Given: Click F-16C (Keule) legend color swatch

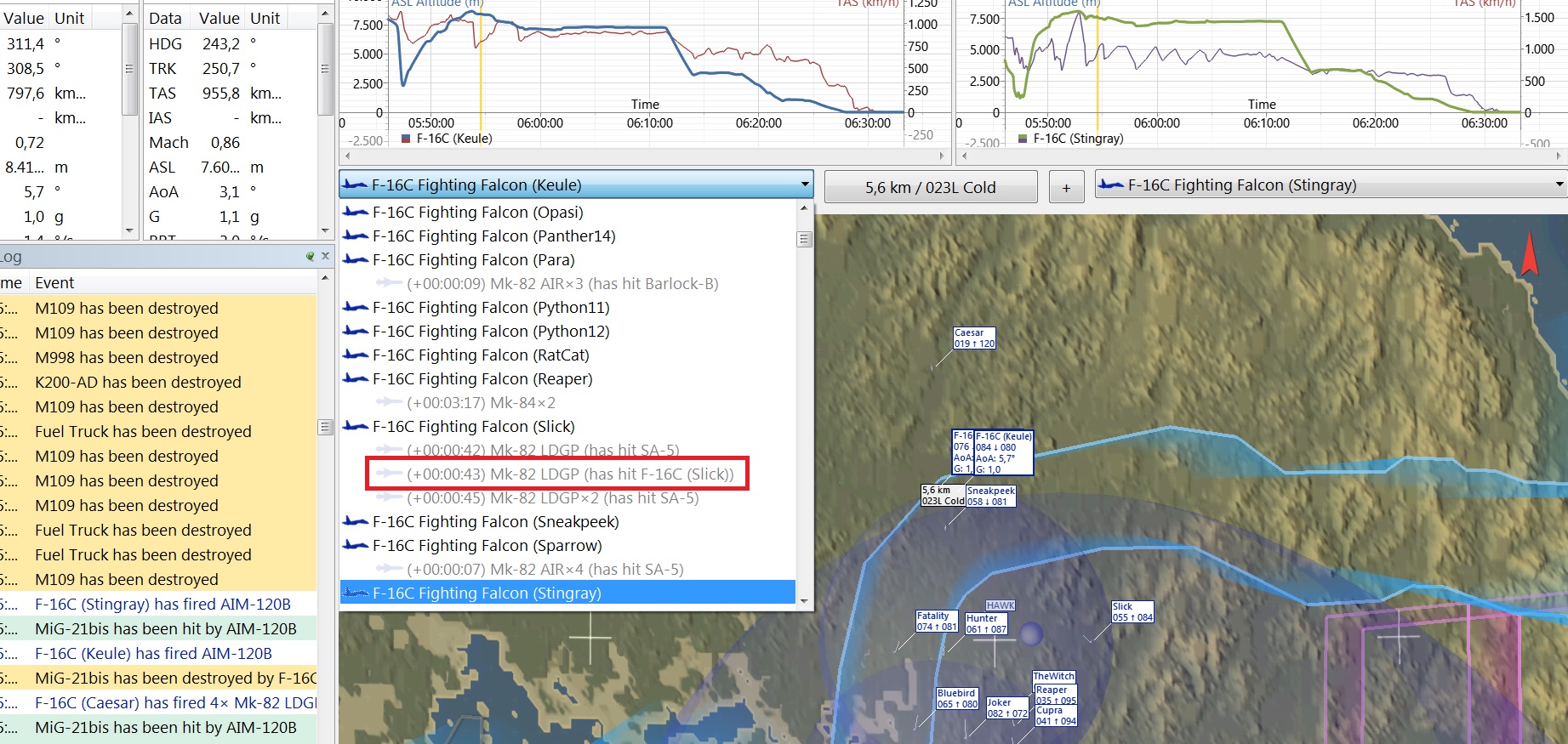Looking at the screenshot, I should [x=407, y=139].
